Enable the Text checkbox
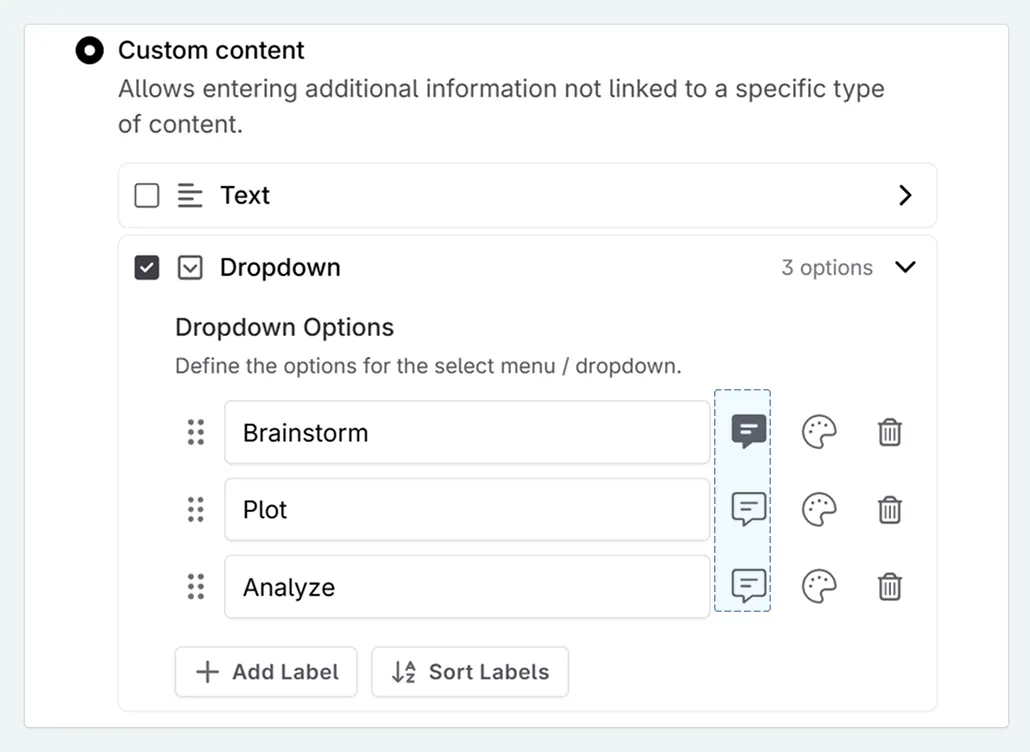1030x752 pixels. tap(147, 195)
